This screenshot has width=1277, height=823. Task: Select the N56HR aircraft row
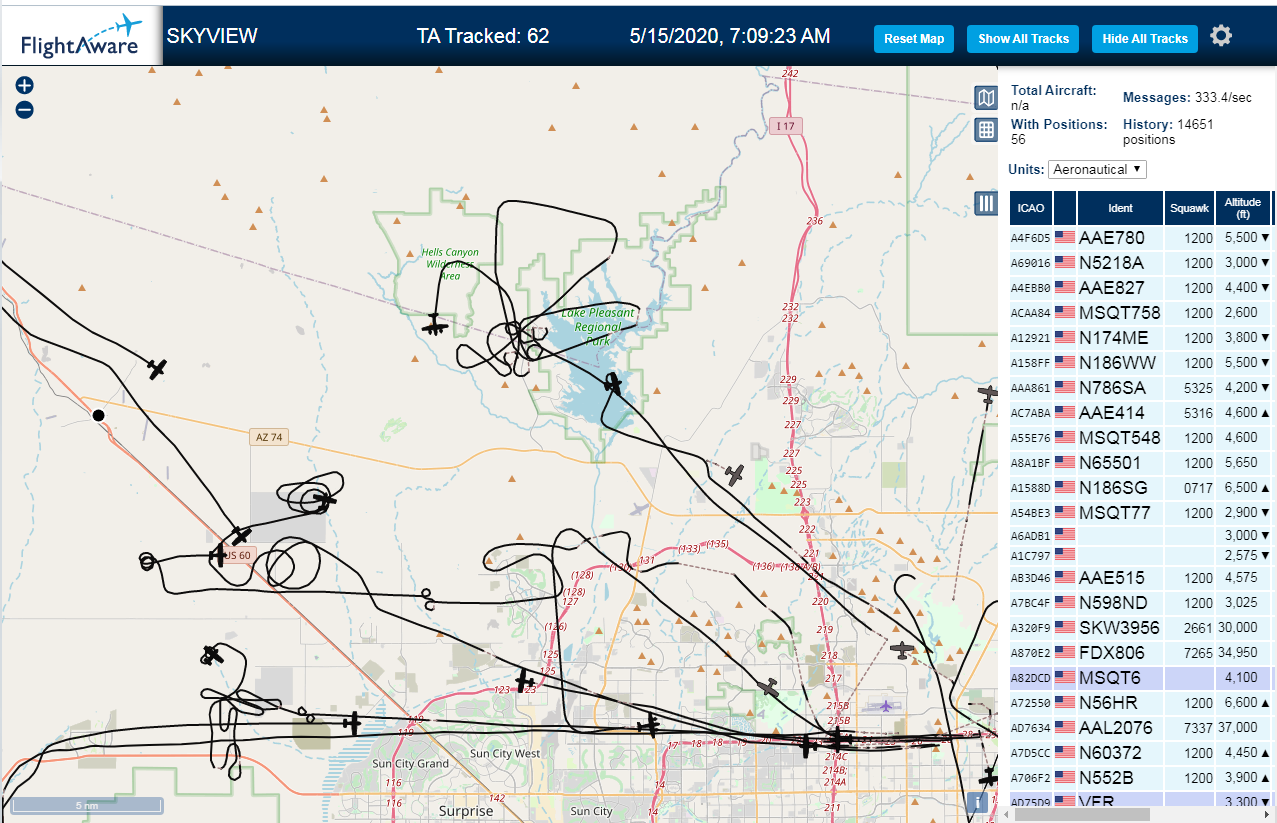[1141, 703]
